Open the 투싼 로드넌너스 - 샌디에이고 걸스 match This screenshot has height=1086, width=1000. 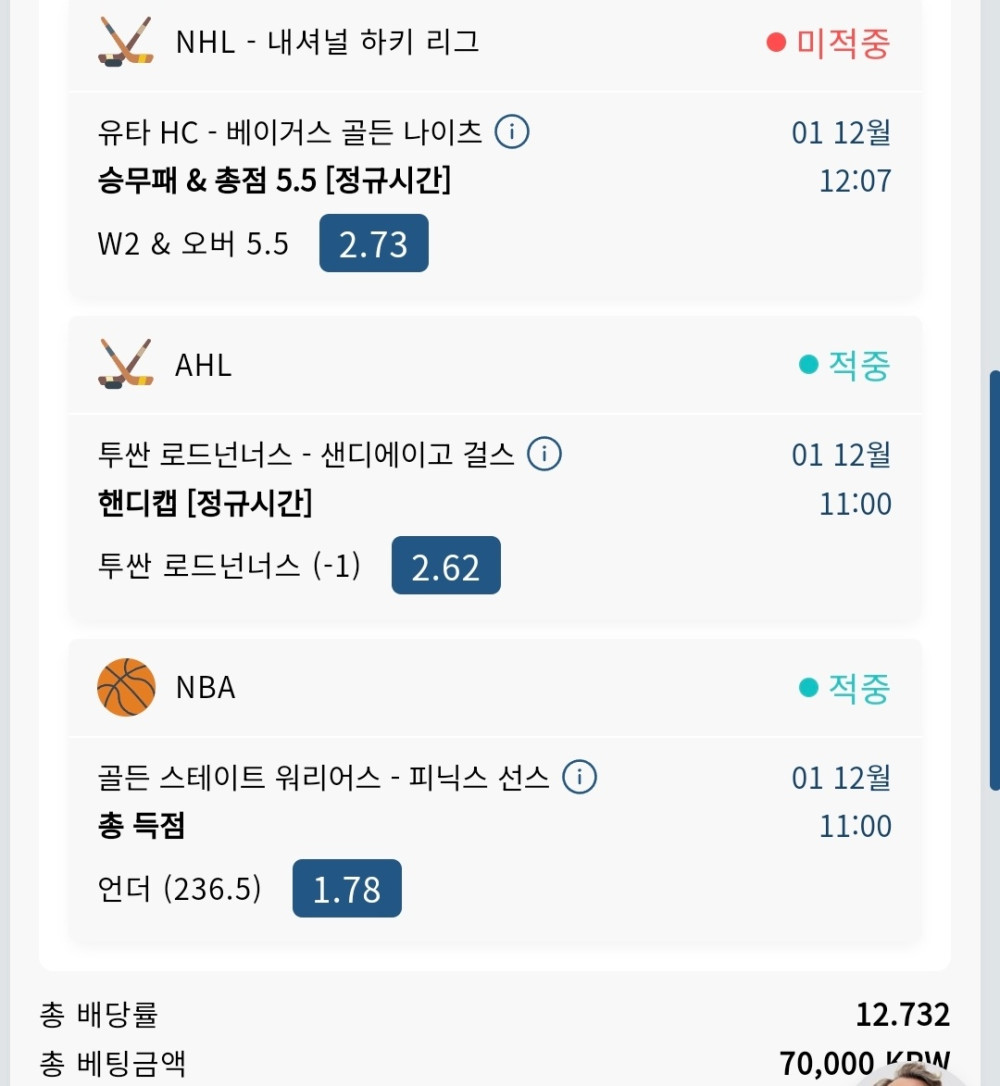[306, 454]
